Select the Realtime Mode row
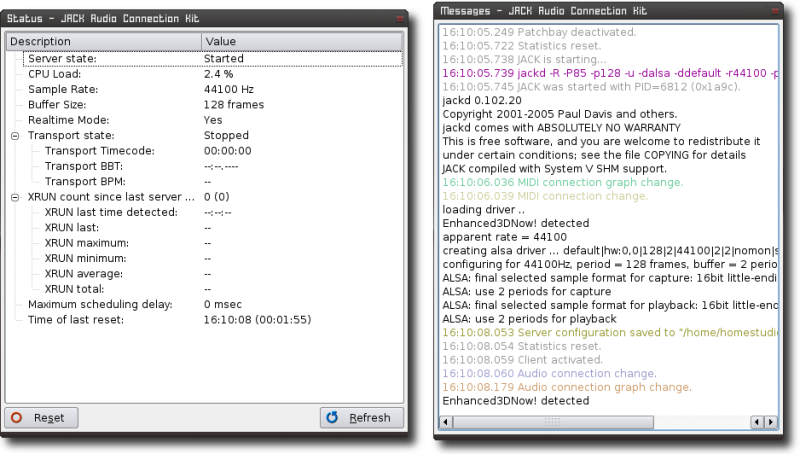 [x=213, y=120]
